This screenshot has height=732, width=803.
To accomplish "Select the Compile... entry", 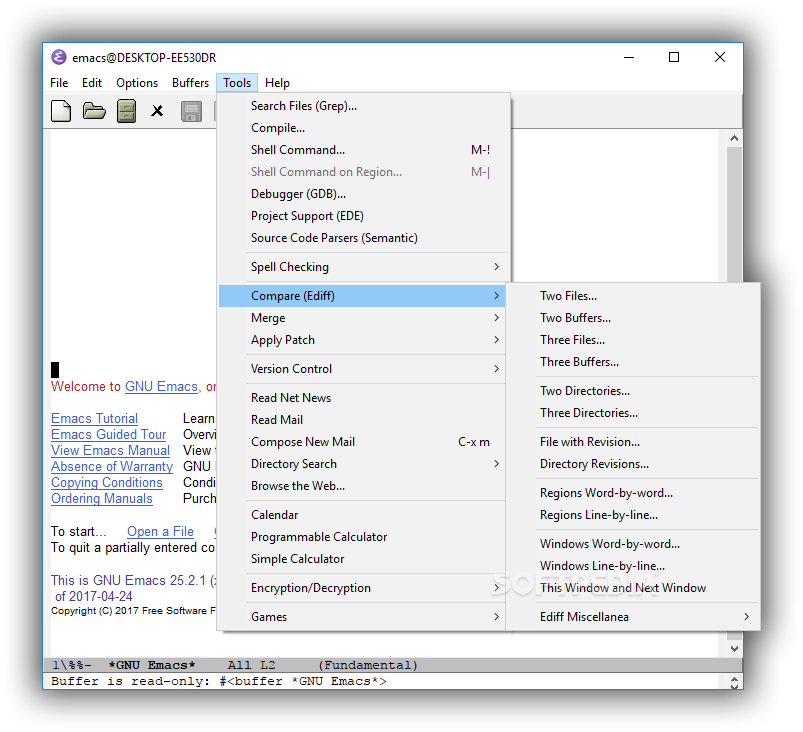I will pos(364,128).
